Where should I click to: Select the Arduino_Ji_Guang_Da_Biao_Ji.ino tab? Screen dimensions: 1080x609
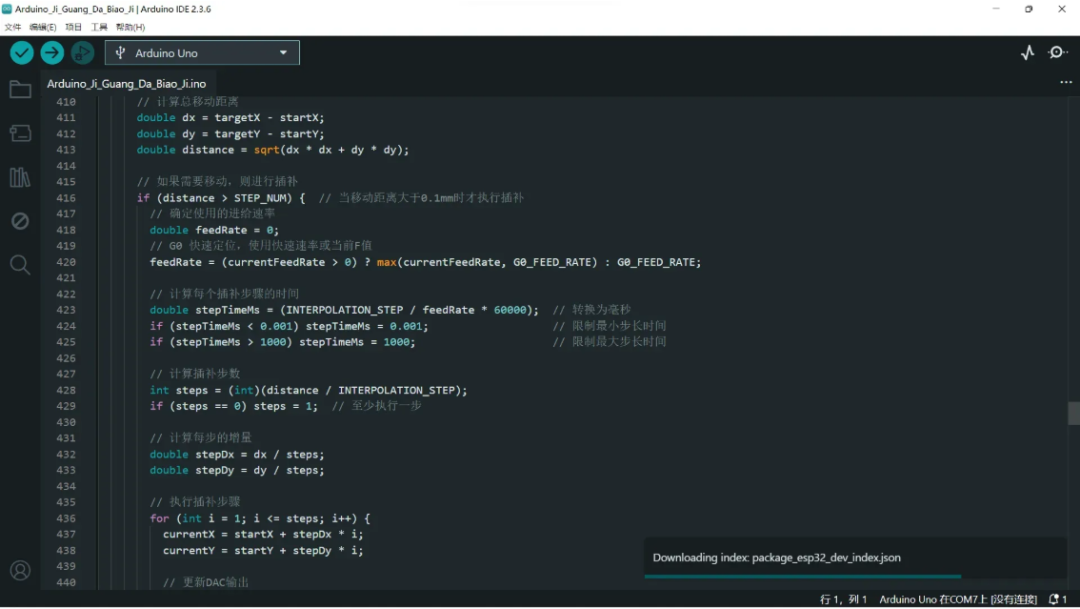(126, 84)
